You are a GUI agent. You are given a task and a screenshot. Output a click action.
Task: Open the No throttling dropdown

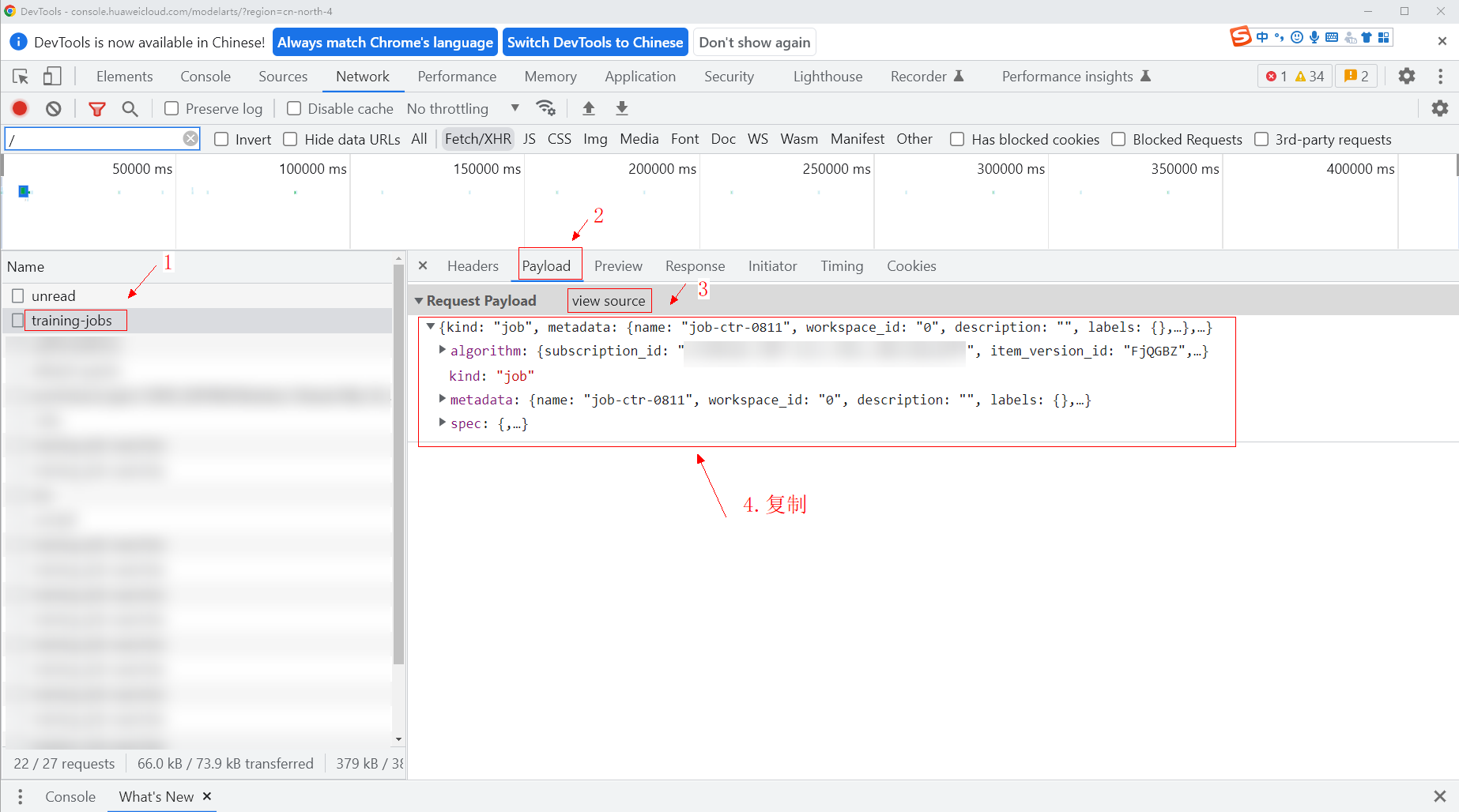(x=463, y=108)
